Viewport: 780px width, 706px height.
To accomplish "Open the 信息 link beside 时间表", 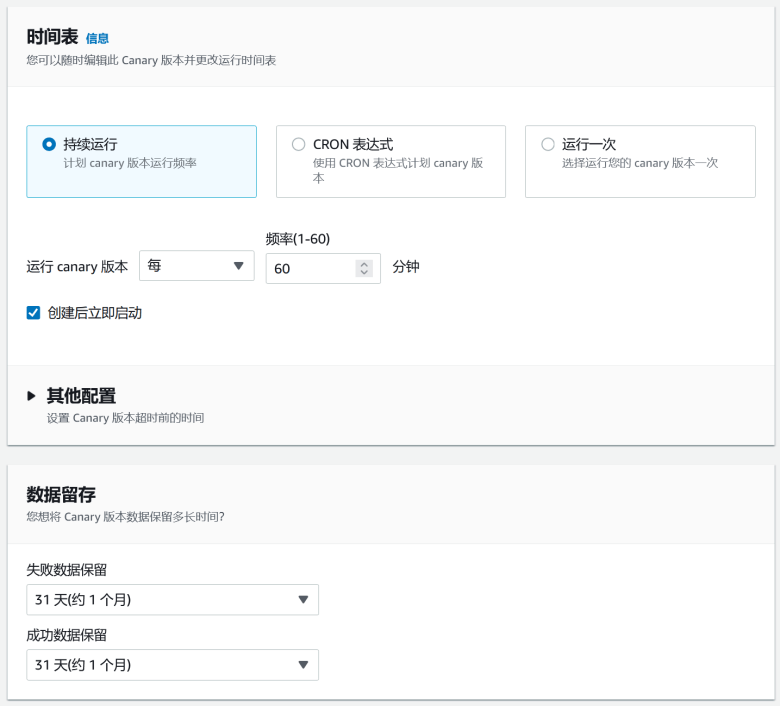I will click(97, 38).
